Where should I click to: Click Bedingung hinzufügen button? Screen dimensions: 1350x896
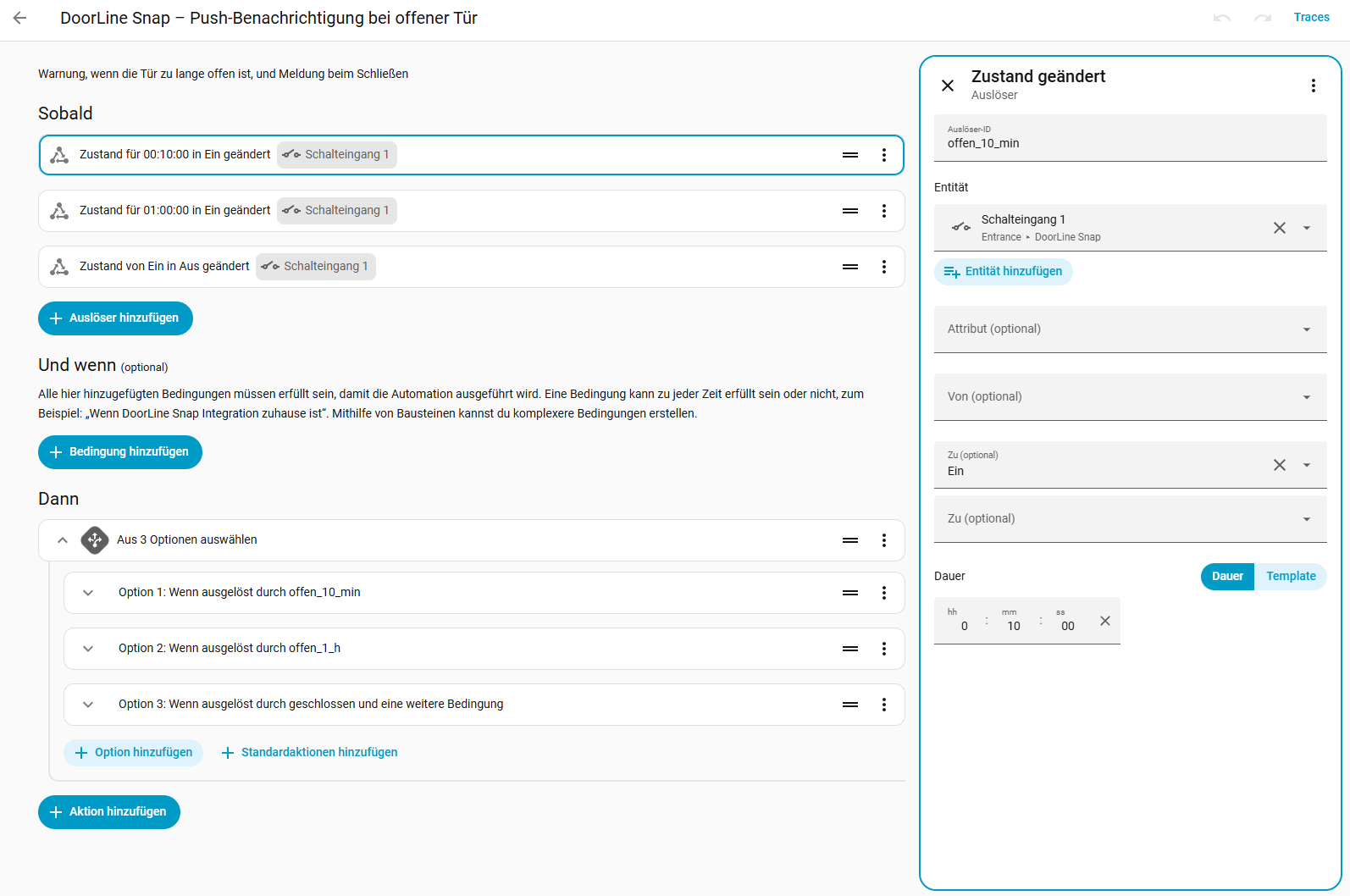tap(120, 452)
